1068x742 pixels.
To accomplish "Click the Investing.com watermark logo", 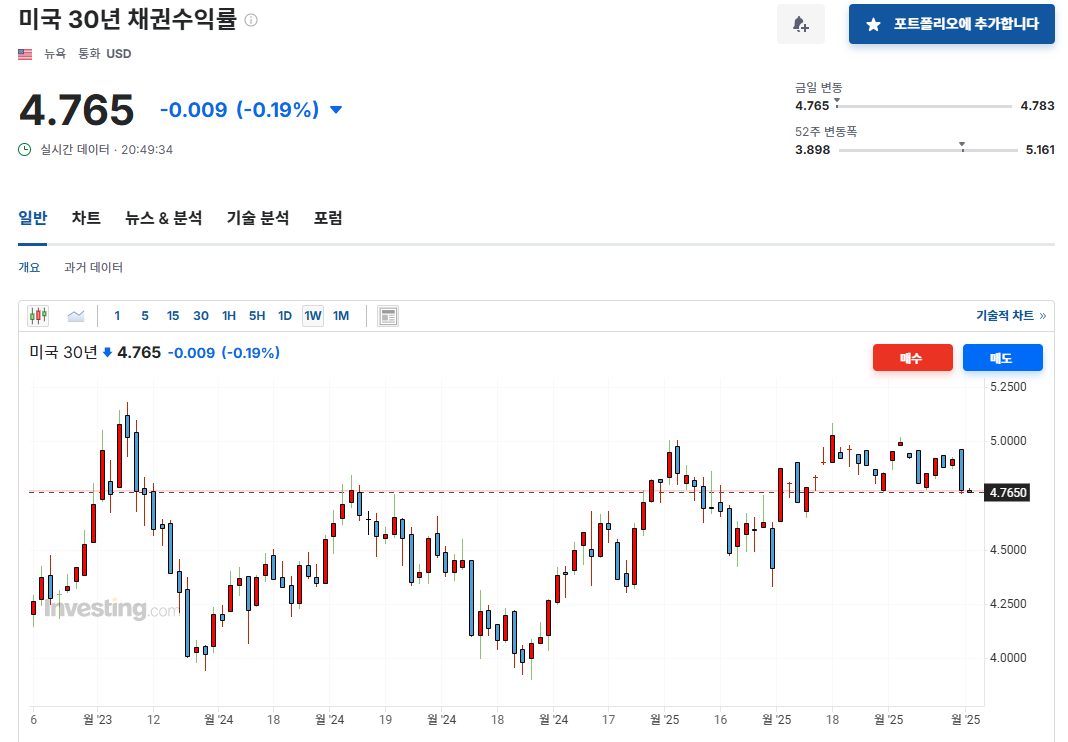I will (x=110, y=608).
